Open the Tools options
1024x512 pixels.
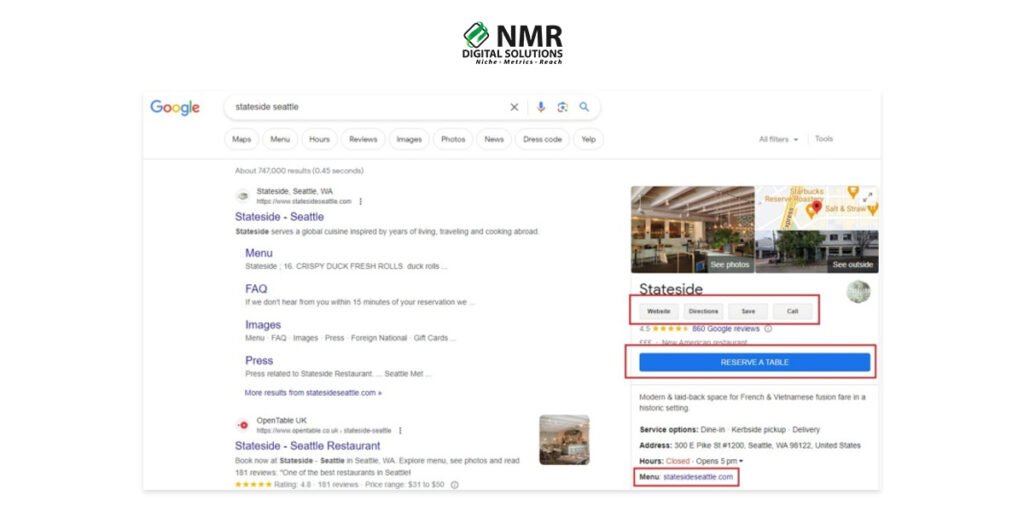tap(824, 139)
